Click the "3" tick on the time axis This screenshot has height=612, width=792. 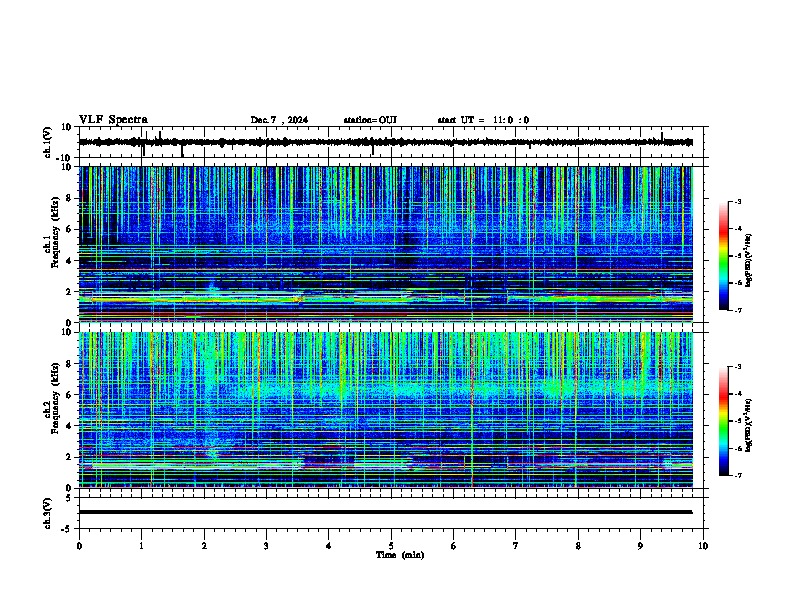click(x=266, y=546)
